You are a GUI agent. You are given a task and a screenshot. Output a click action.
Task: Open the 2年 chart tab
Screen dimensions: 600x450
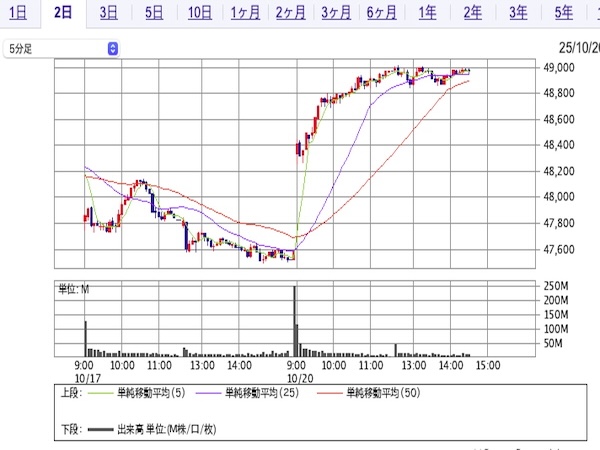(472, 13)
